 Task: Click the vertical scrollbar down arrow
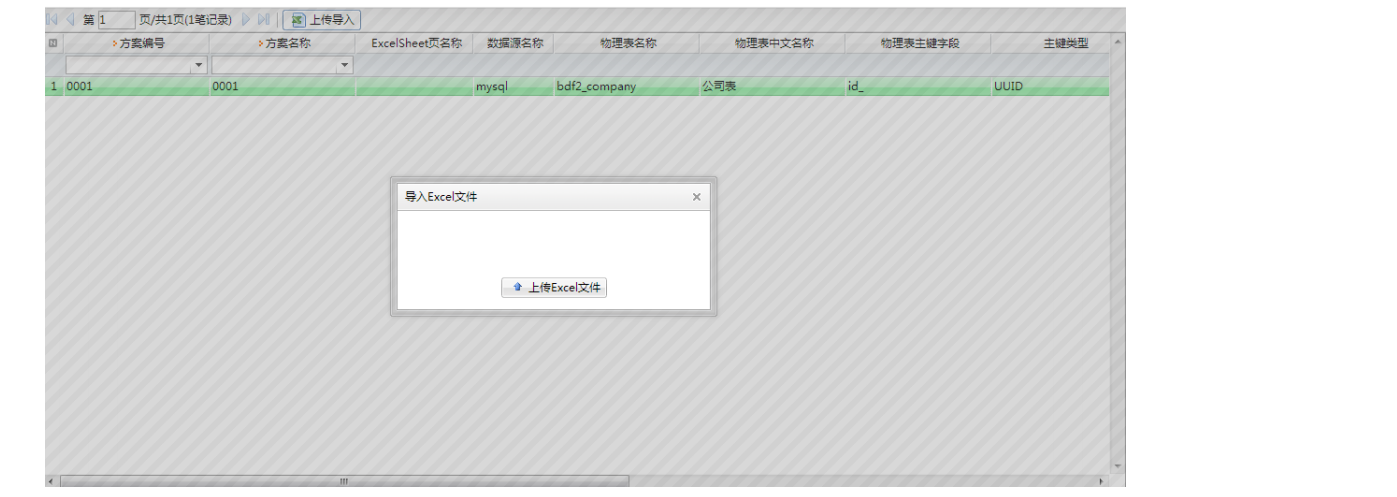(1118, 467)
